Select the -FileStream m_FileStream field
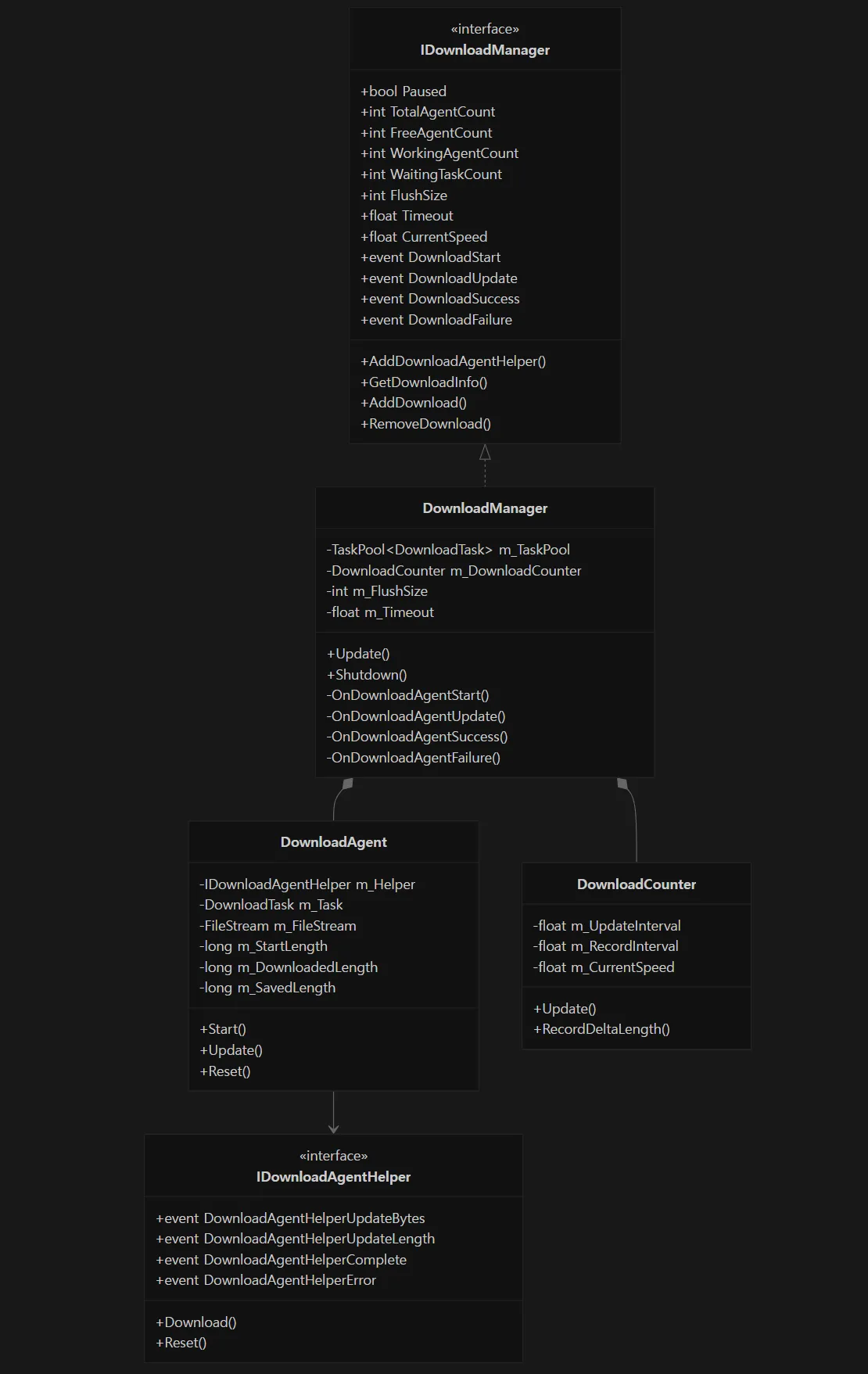Viewport: 868px width, 1374px height. [278, 926]
